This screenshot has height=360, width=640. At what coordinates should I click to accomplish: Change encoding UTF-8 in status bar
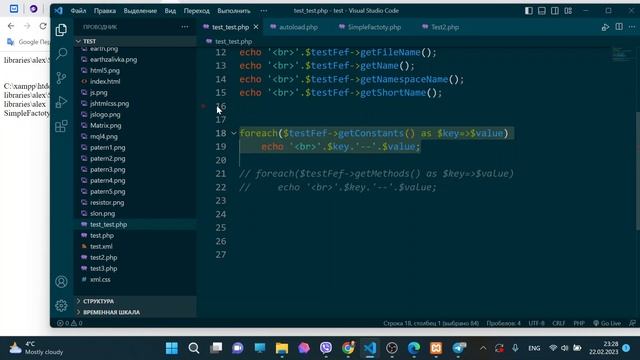click(536, 323)
